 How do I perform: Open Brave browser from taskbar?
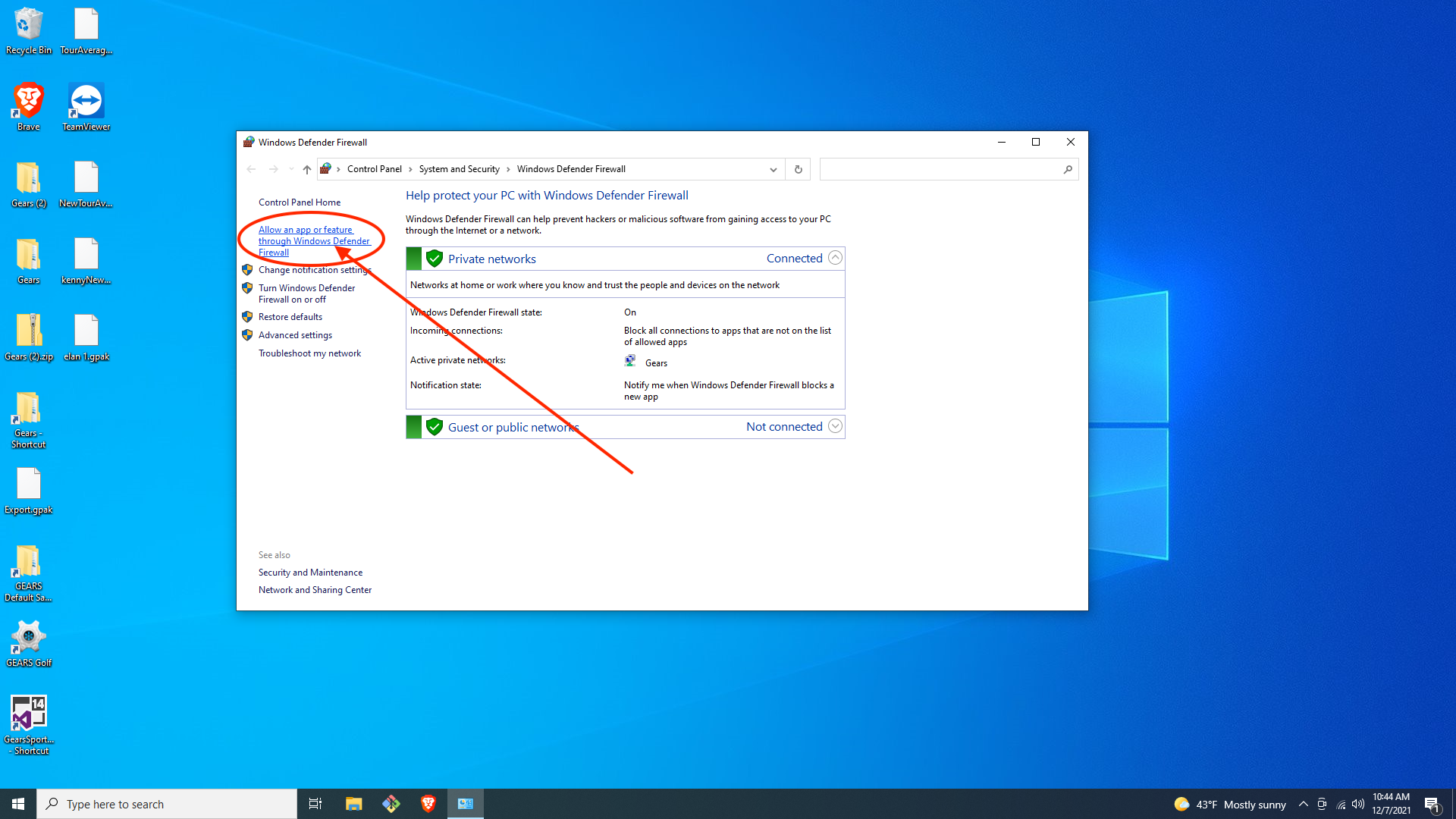[428, 804]
